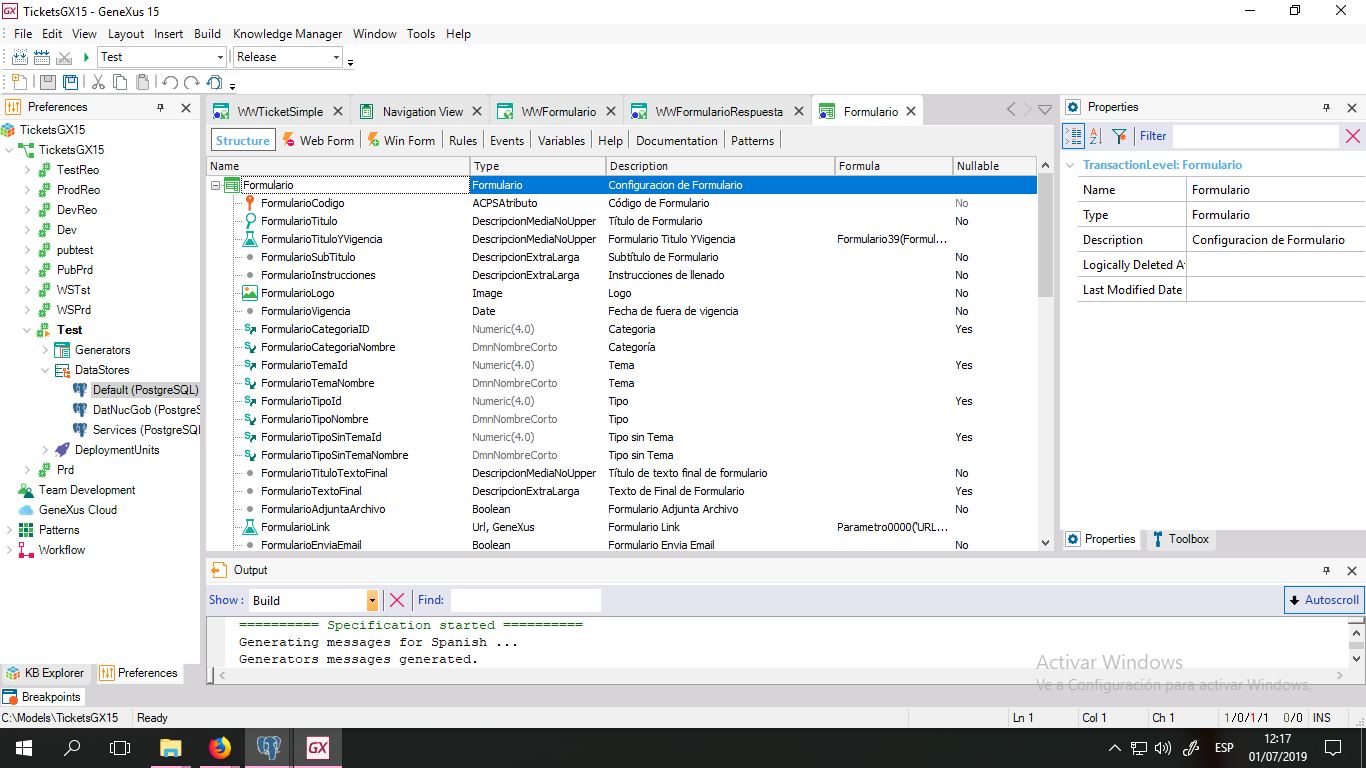Open the Release configuration dropdown
This screenshot has width=1366, height=768.
click(336, 57)
